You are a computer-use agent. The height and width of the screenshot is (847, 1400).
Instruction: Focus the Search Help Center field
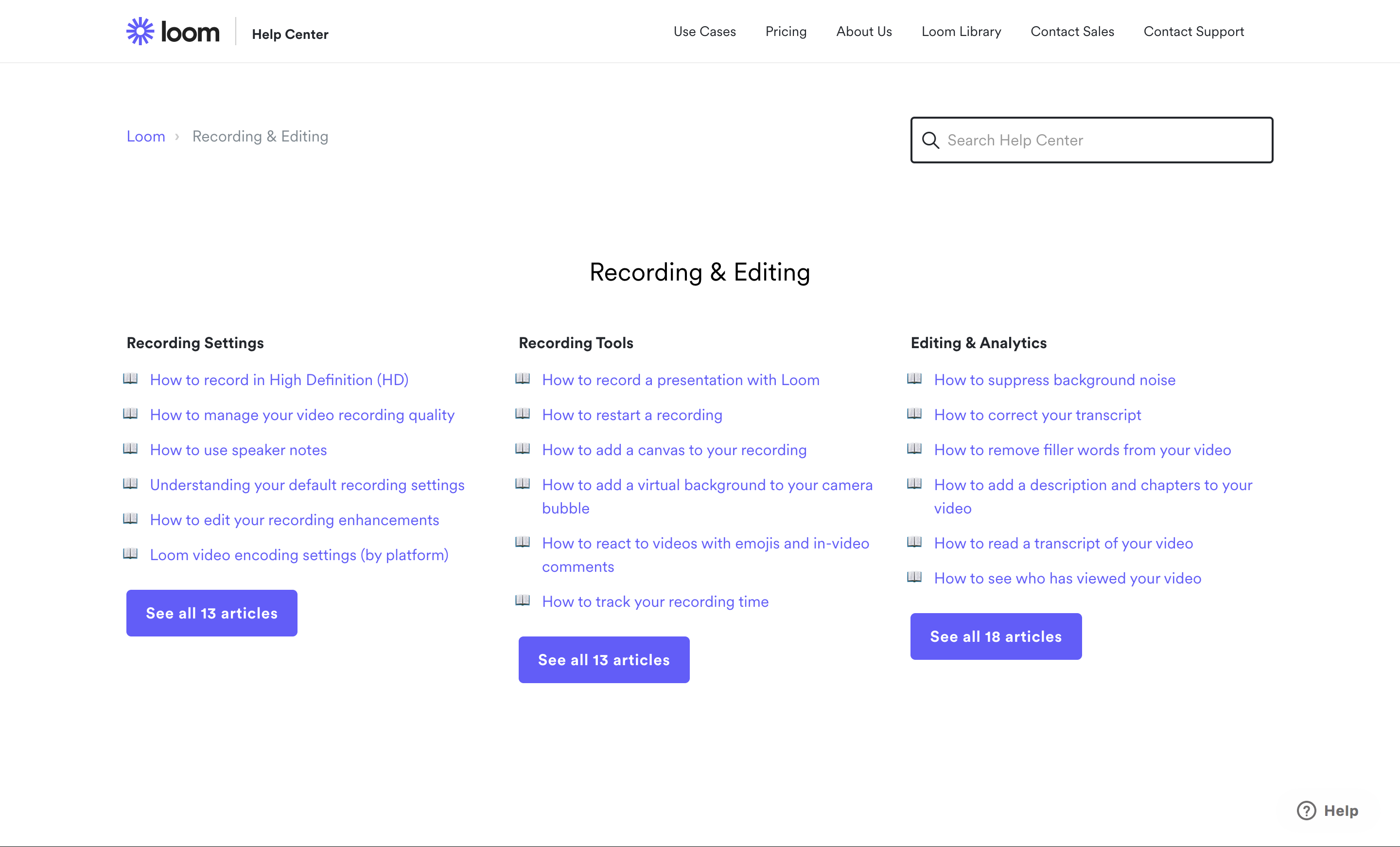[x=1091, y=140]
